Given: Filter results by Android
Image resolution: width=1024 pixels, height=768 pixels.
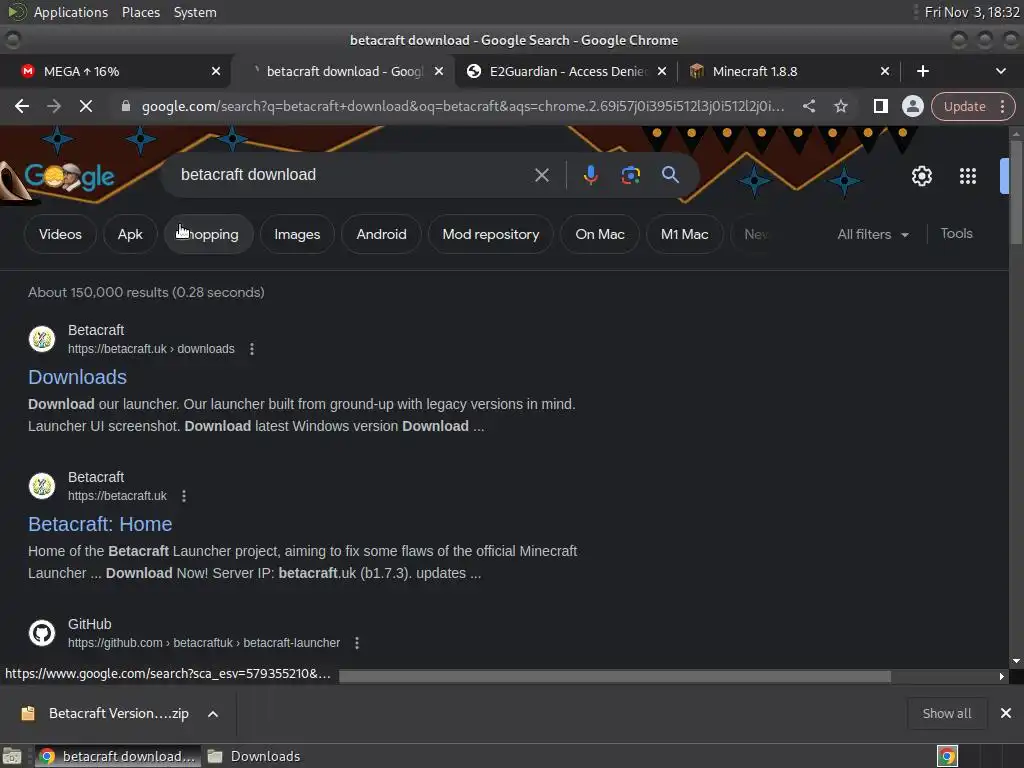Looking at the screenshot, I should [x=381, y=234].
